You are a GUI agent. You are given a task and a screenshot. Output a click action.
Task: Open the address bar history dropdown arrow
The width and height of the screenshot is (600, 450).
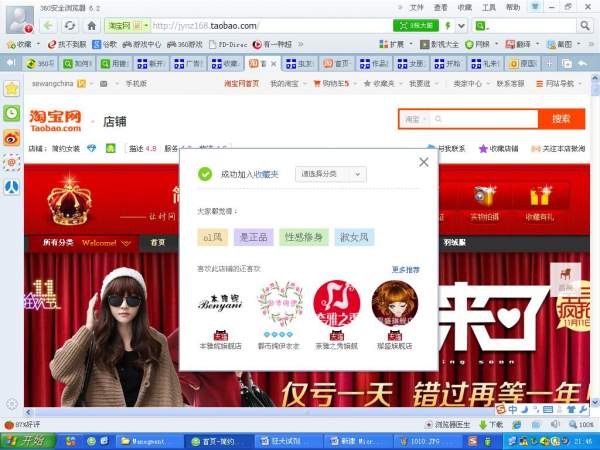point(461,26)
